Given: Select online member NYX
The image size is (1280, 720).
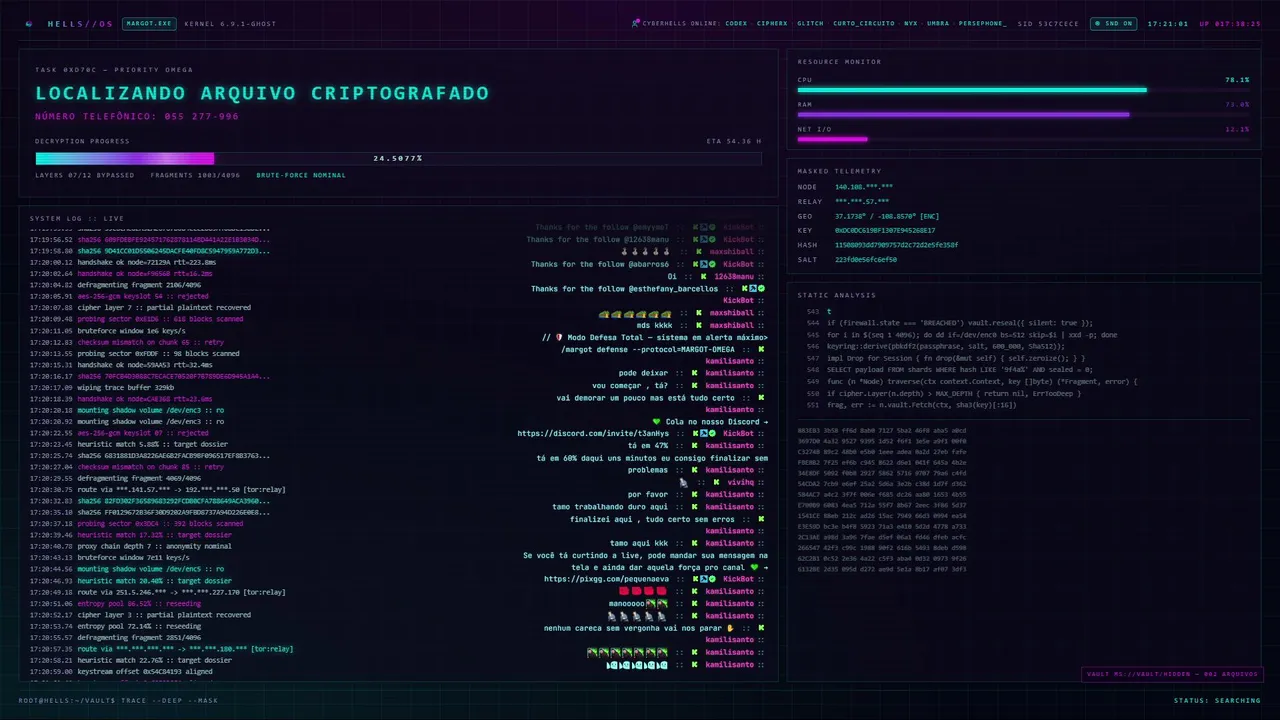Looking at the screenshot, I should pyautogui.click(x=911, y=23).
